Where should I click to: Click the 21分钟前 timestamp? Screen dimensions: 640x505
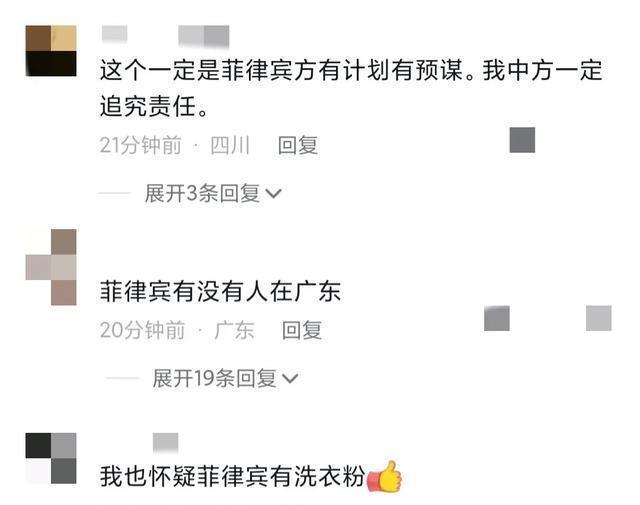pos(141,145)
